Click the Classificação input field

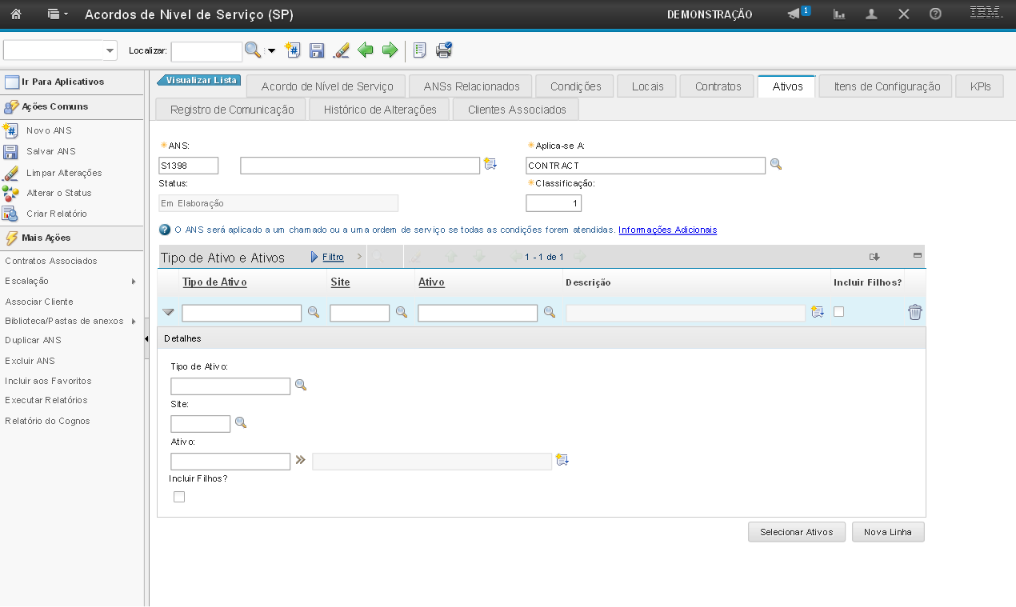click(553, 203)
